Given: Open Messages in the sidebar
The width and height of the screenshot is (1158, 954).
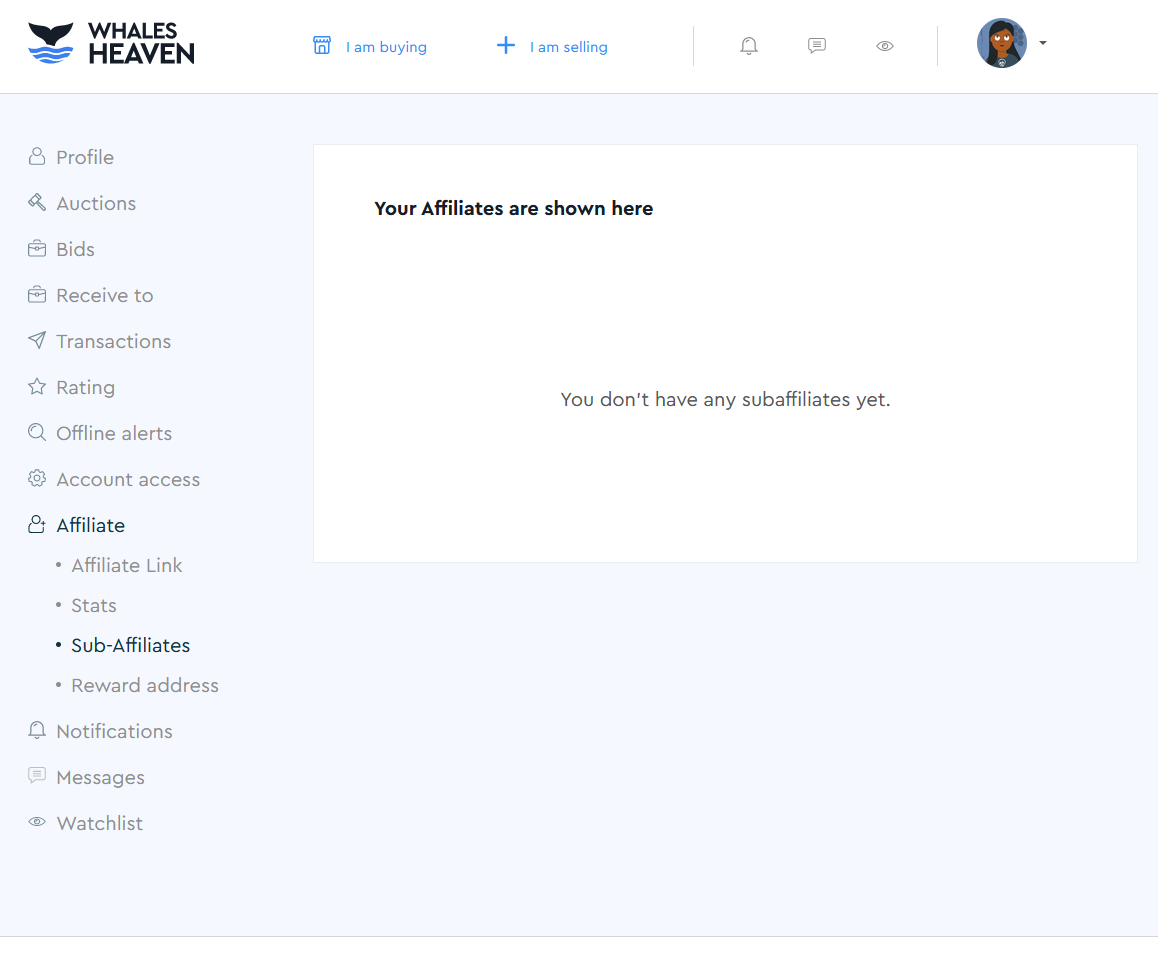Looking at the screenshot, I should click(100, 778).
